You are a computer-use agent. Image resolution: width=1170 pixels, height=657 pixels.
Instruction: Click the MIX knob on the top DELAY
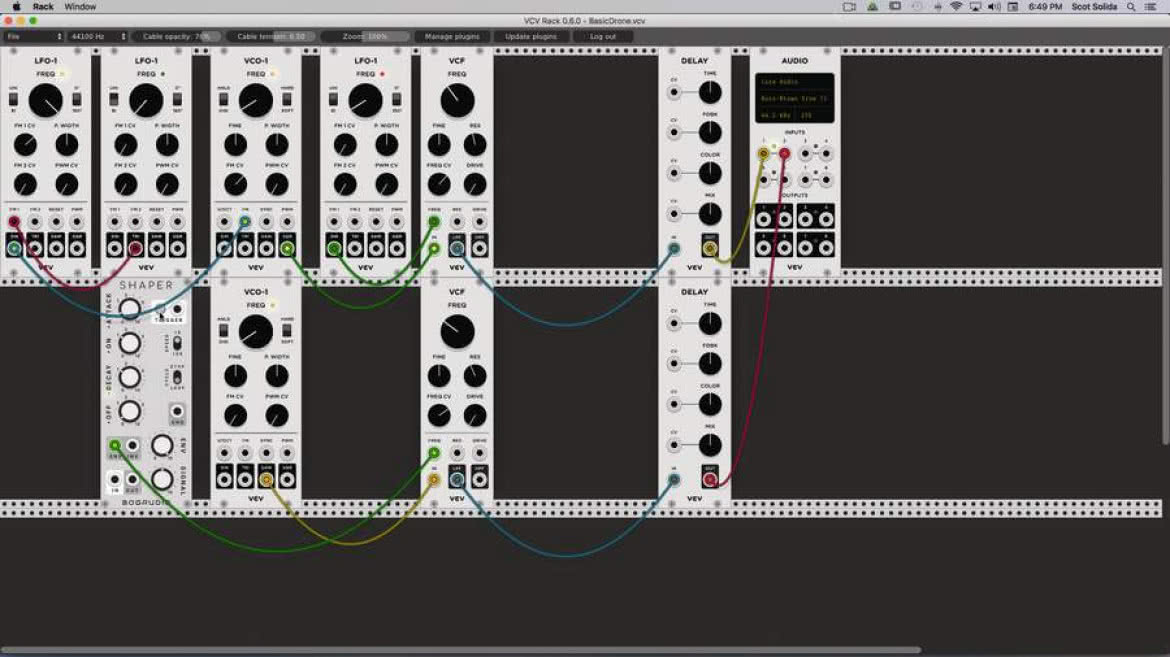(710, 214)
